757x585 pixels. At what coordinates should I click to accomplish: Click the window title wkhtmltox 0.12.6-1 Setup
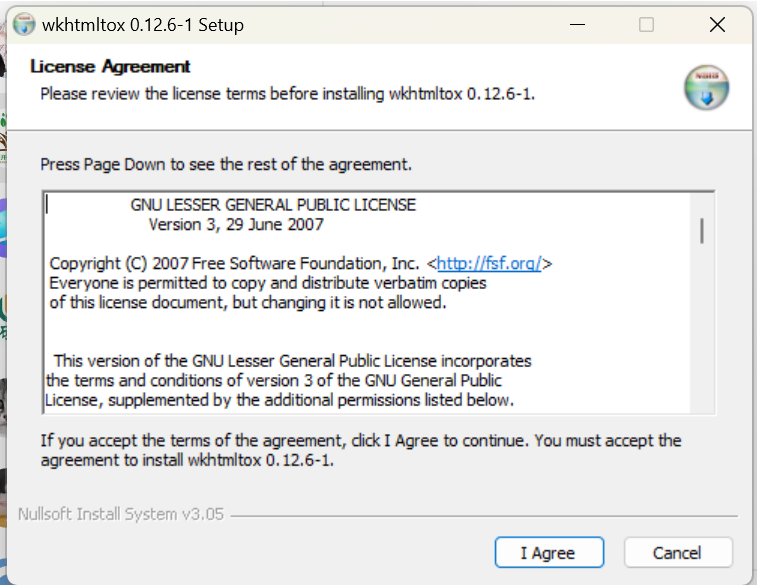(x=143, y=25)
